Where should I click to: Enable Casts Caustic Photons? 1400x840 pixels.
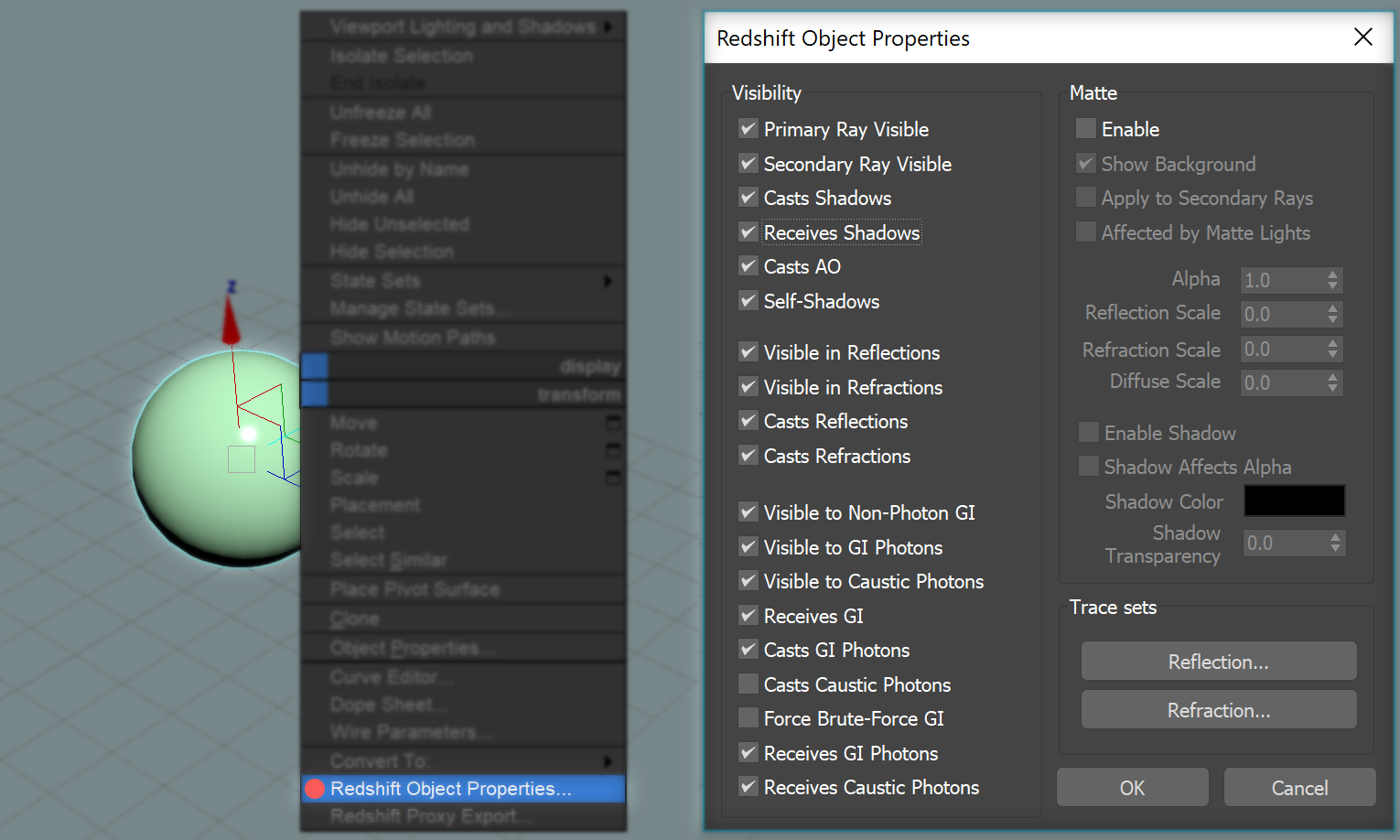tap(748, 684)
